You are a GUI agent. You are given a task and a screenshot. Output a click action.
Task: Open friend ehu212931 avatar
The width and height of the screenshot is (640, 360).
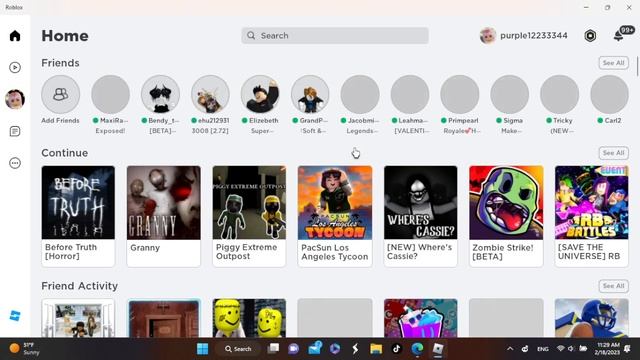(210, 94)
